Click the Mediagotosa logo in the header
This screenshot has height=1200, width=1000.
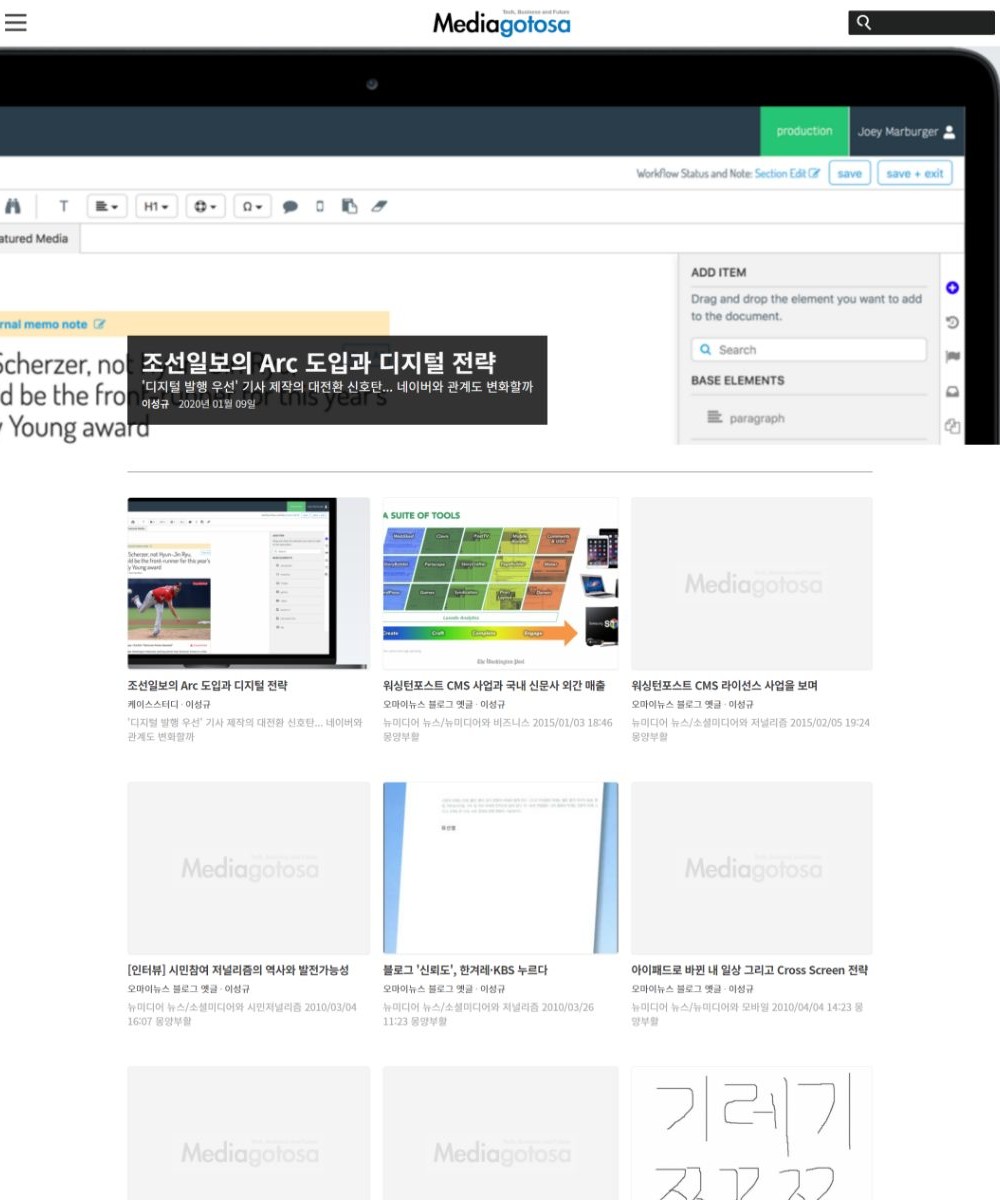coord(501,22)
